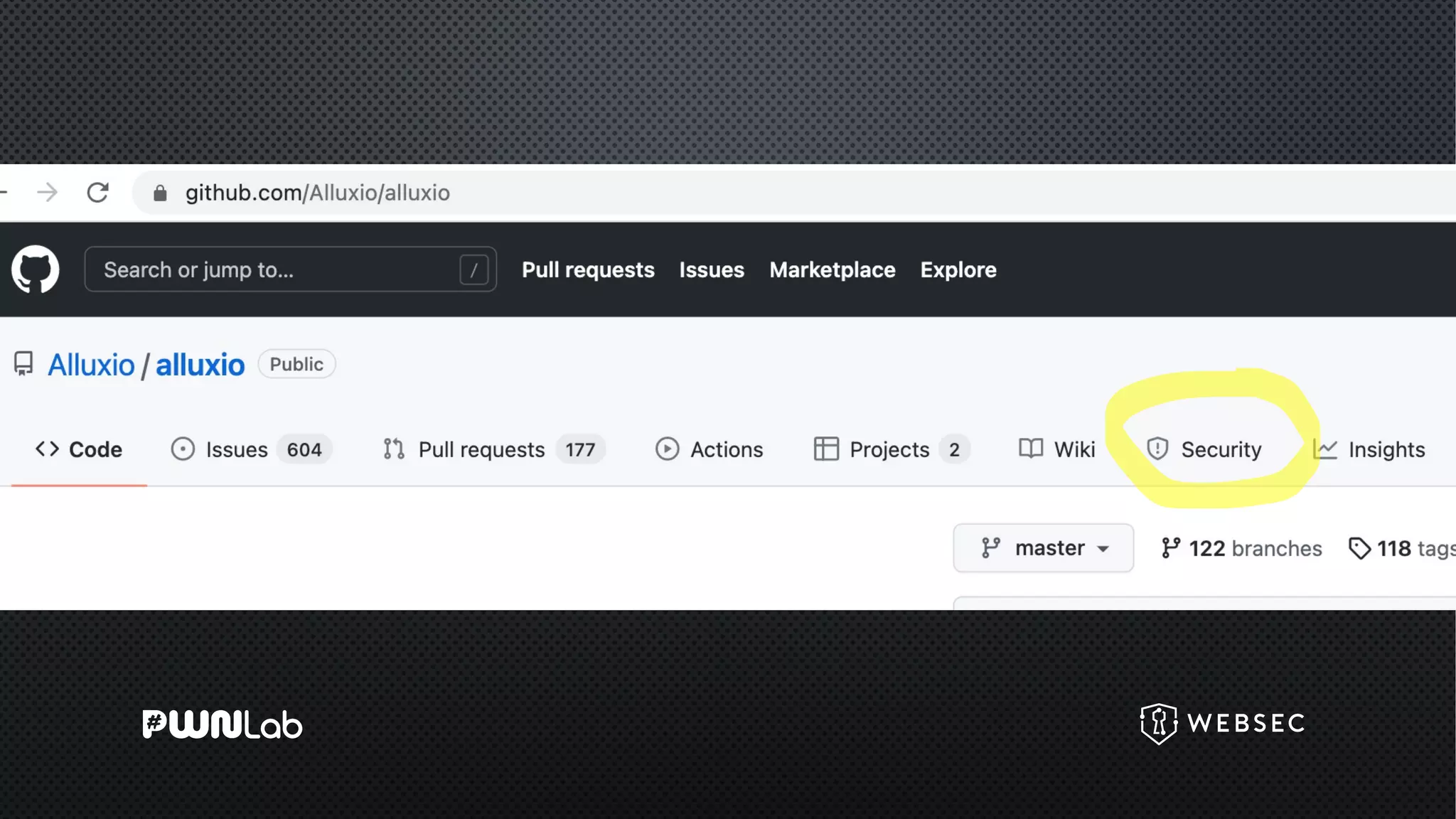Click the repository book icon beside Alluxio
This screenshot has height=819, width=1456.
pos(23,364)
